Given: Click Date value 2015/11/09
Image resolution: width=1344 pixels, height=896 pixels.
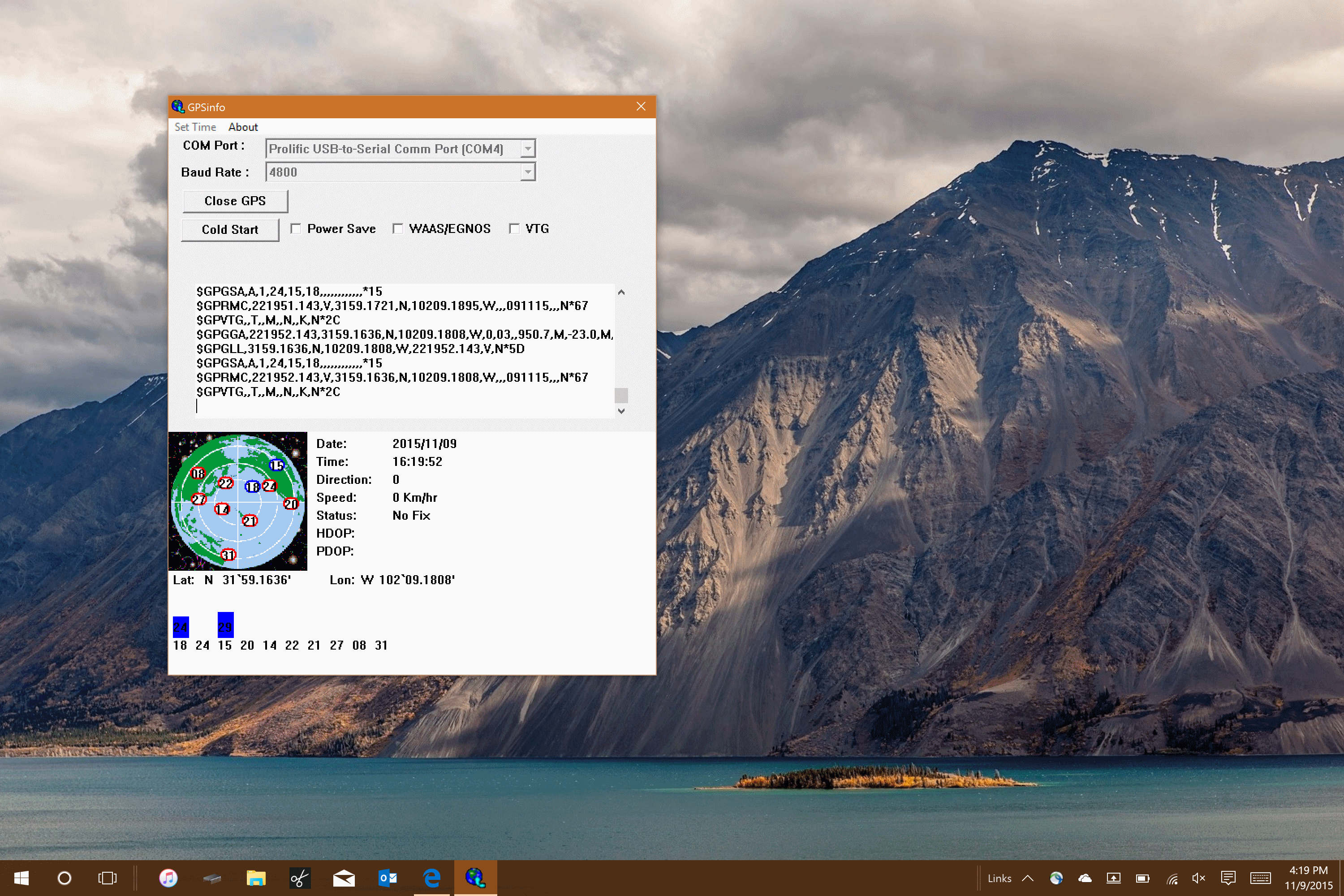Looking at the screenshot, I should point(425,444).
